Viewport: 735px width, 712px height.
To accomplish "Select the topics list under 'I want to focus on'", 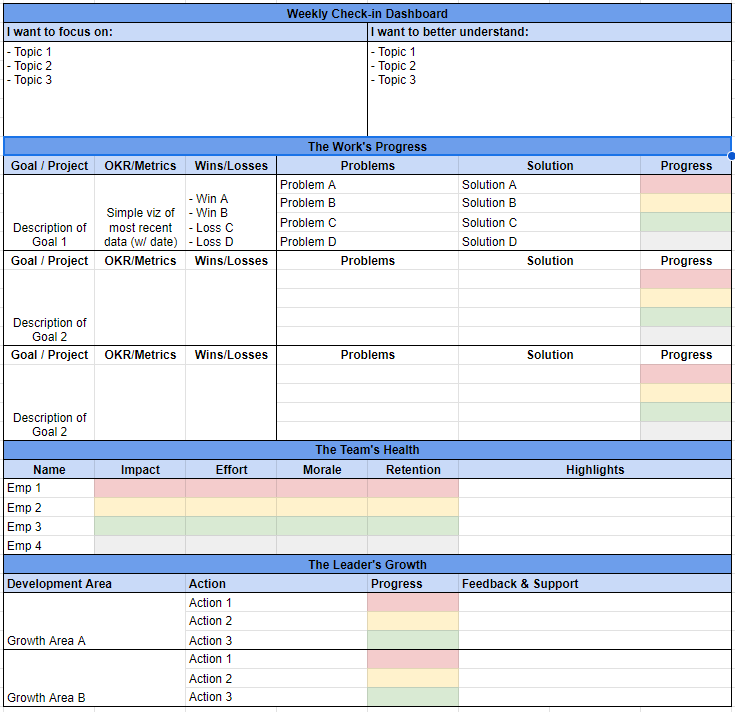I will pyautogui.click(x=185, y=89).
